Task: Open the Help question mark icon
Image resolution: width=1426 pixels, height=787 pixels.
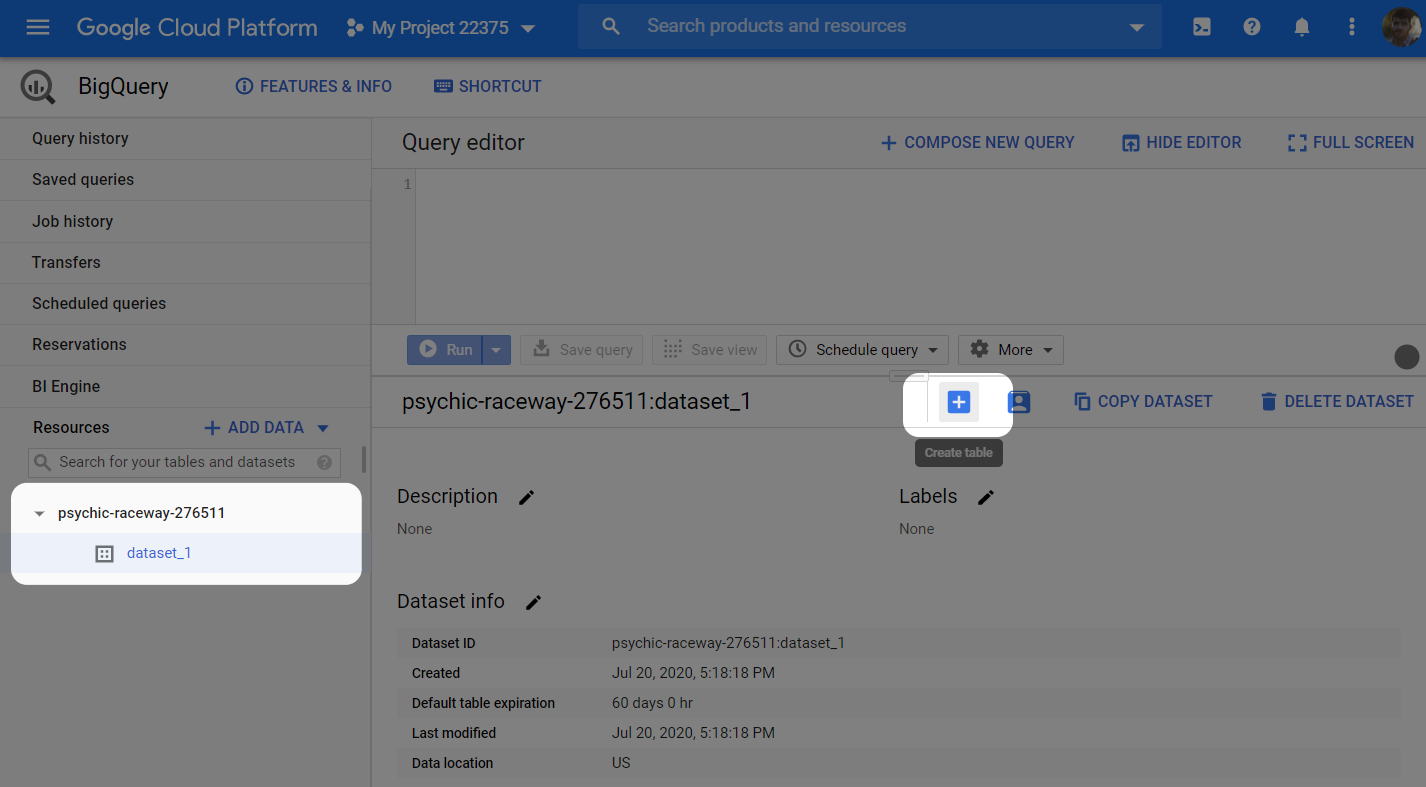Action: (x=1252, y=28)
